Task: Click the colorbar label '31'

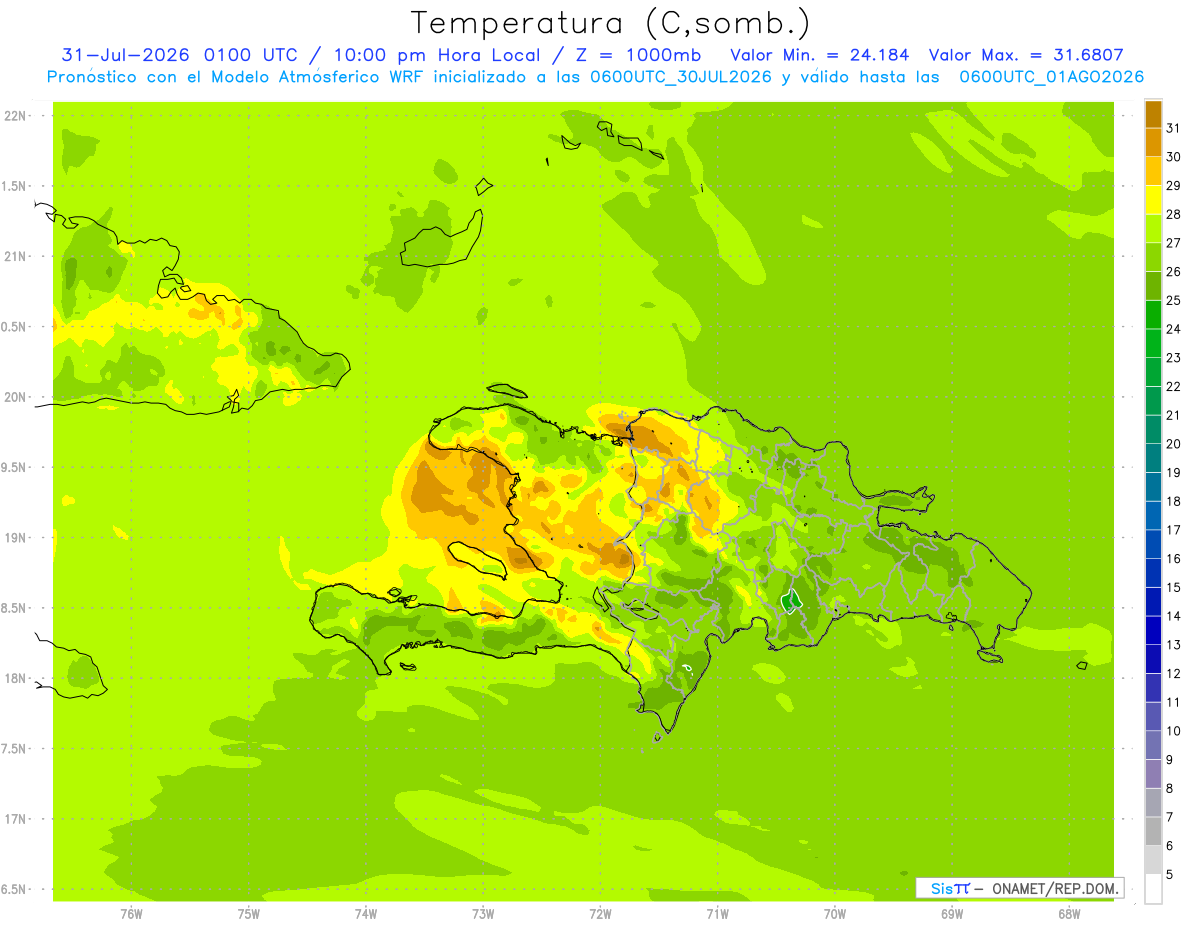Action: pyautogui.click(x=1174, y=128)
